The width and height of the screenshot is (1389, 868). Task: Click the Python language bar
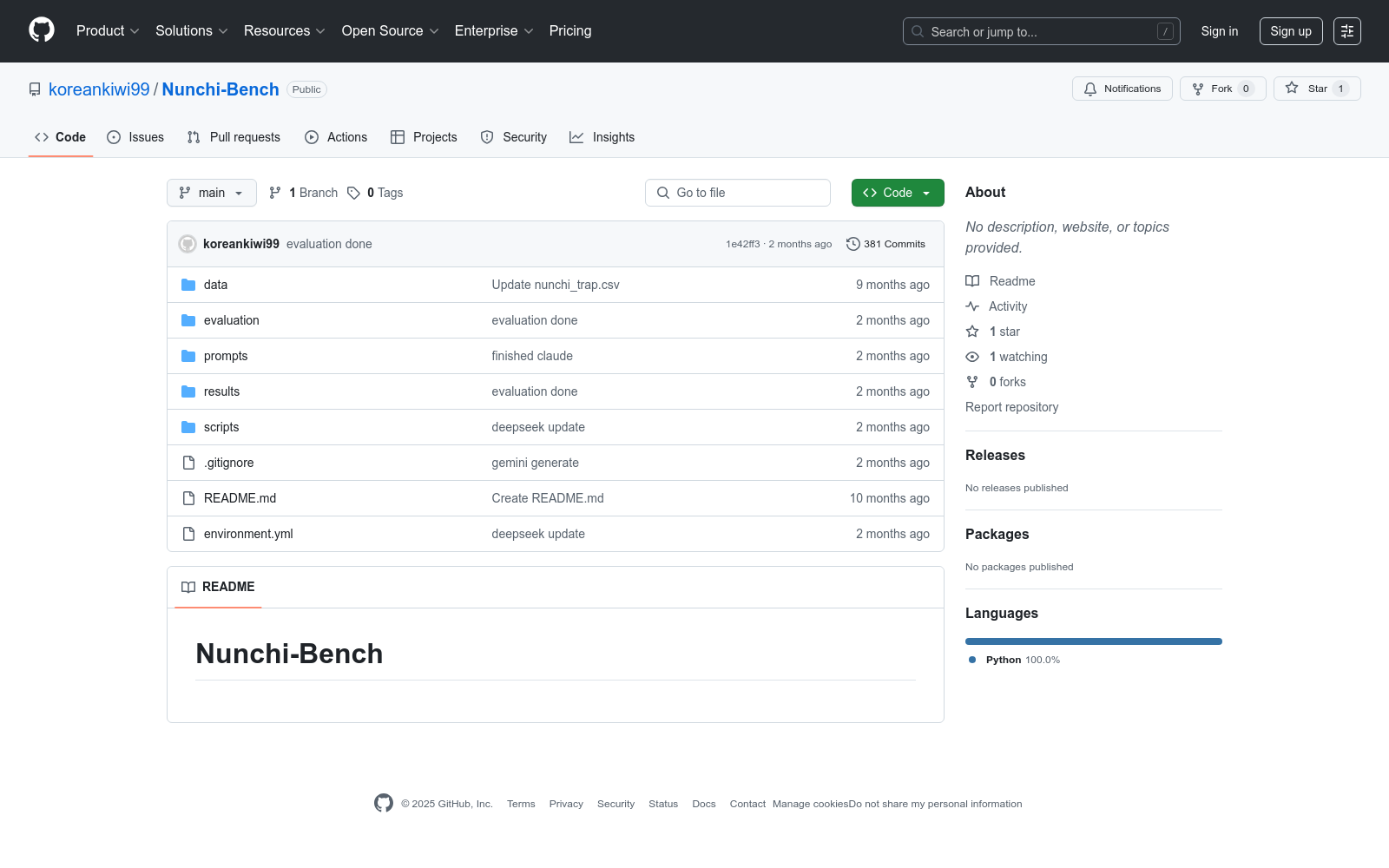coord(1094,641)
